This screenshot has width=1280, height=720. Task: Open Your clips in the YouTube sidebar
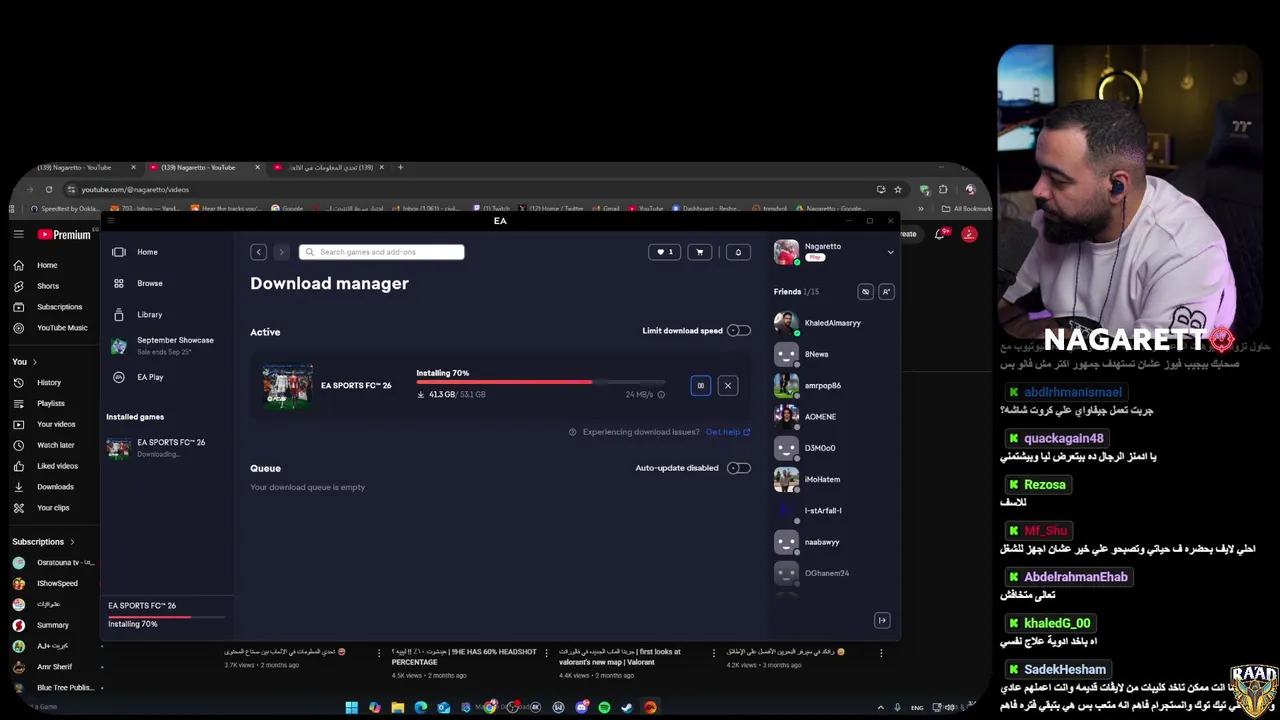(x=53, y=508)
